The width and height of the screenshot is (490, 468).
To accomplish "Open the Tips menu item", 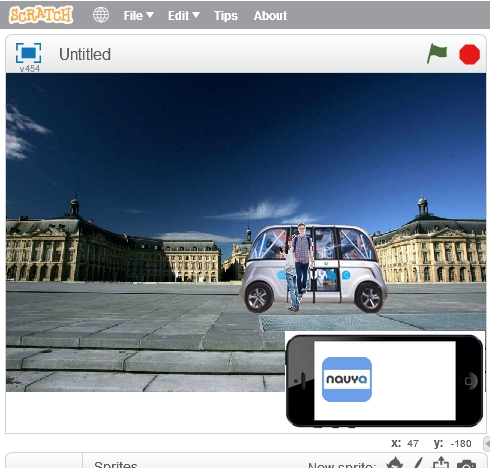I will [226, 16].
